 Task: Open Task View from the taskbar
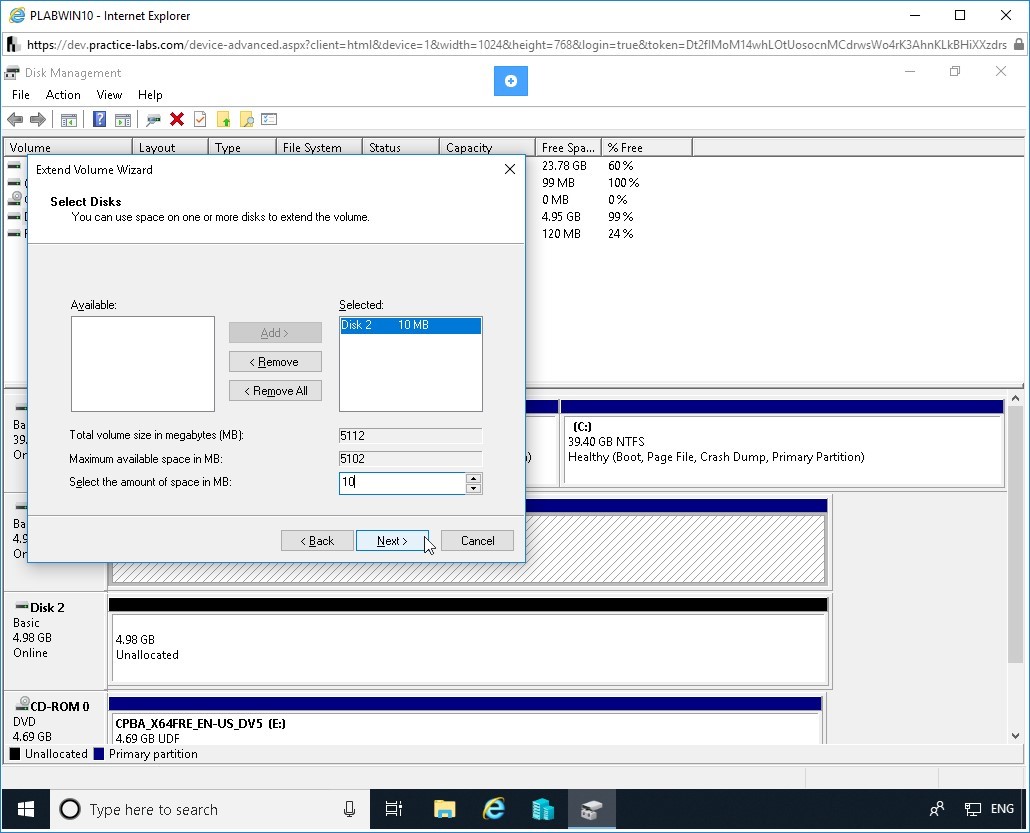[393, 809]
